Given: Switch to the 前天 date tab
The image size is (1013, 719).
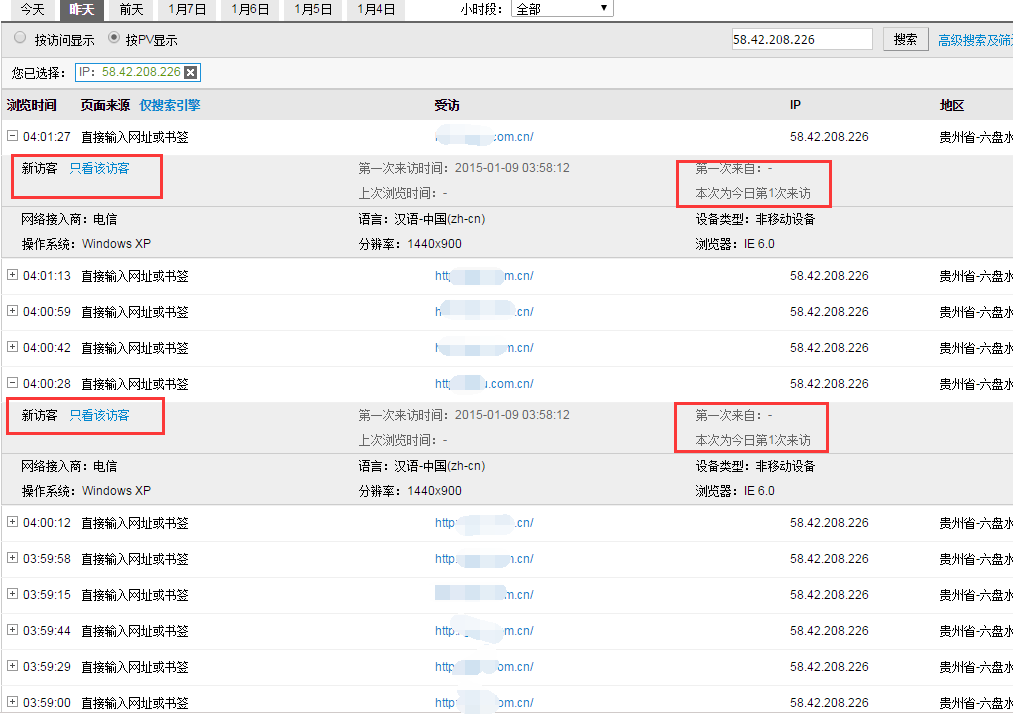Looking at the screenshot, I should tap(131, 9).
